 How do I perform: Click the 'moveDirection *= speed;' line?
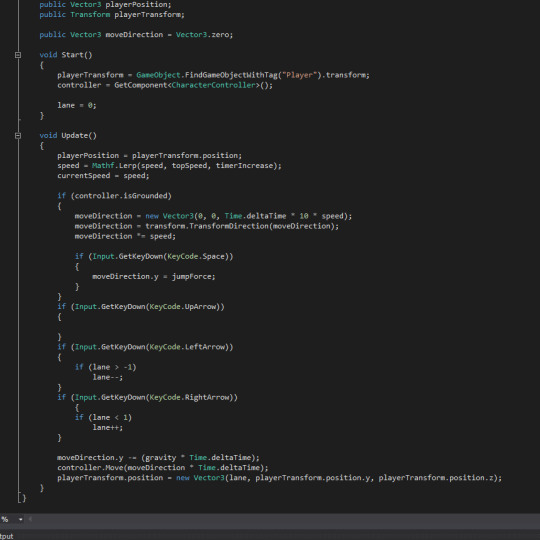point(125,236)
